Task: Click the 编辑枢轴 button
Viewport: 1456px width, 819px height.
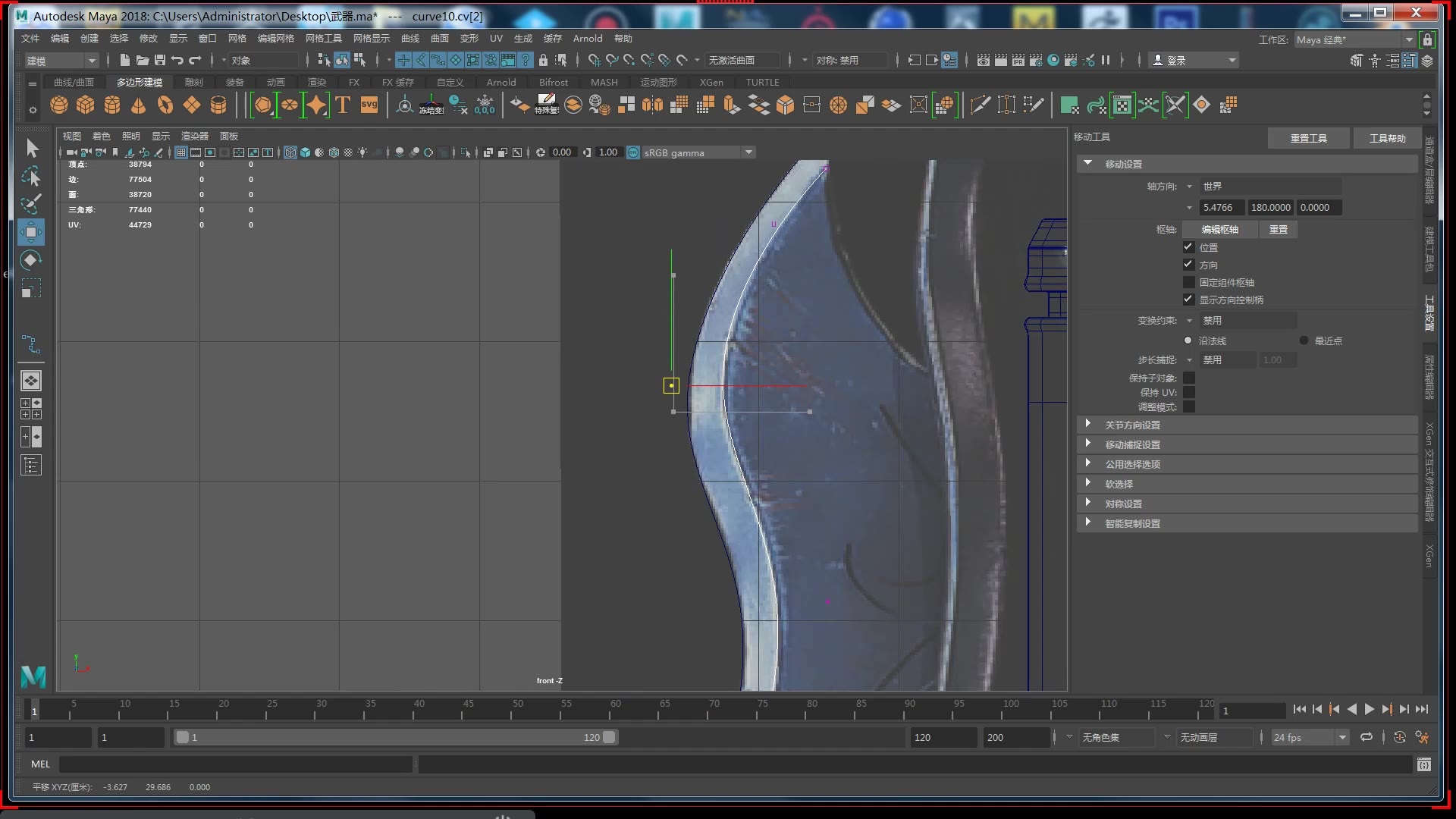Action: point(1219,229)
